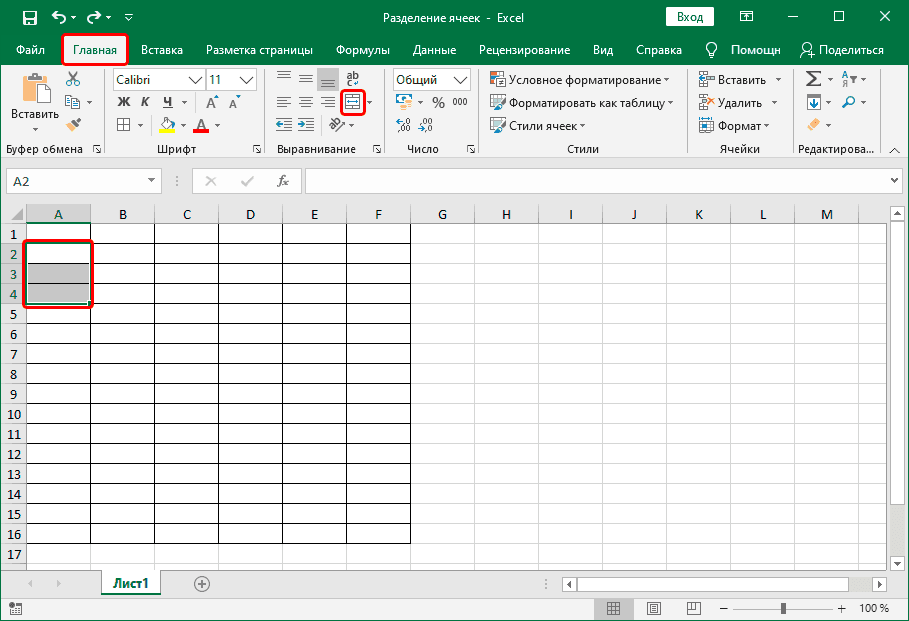Click the zoom slider handle in status bar
The width and height of the screenshot is (909, 621).
[x=783, y=608]
